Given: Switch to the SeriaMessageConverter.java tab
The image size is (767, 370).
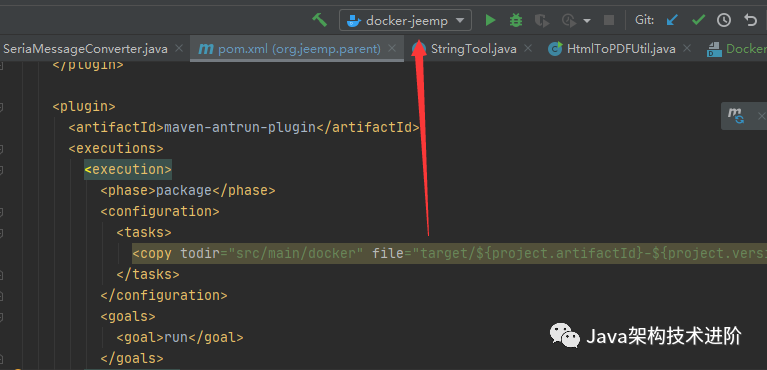Looking at the screenshot, I should [x=85, y=49].
